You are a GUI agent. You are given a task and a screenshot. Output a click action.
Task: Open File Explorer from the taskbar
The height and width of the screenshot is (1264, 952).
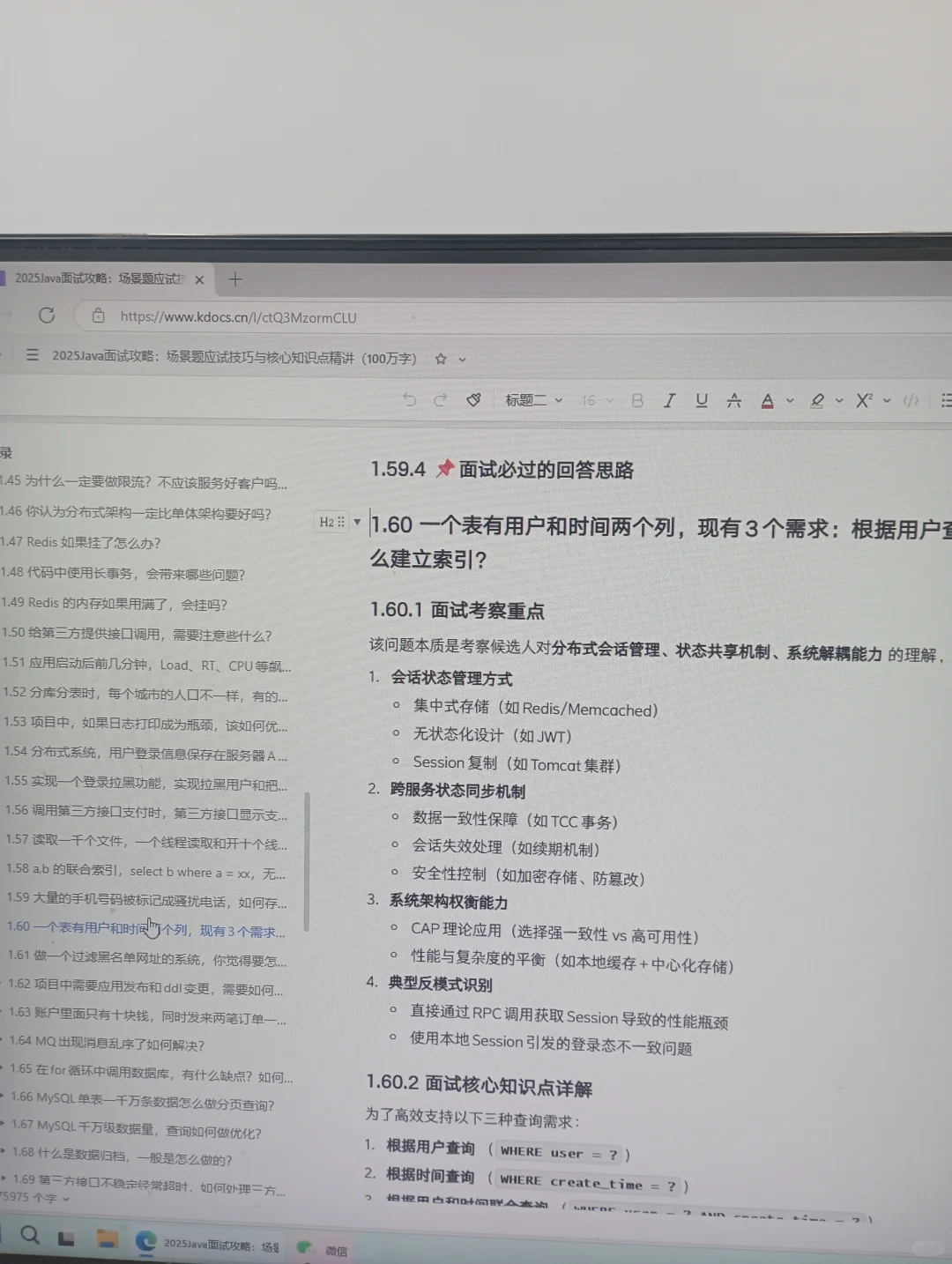point(107,1238)
